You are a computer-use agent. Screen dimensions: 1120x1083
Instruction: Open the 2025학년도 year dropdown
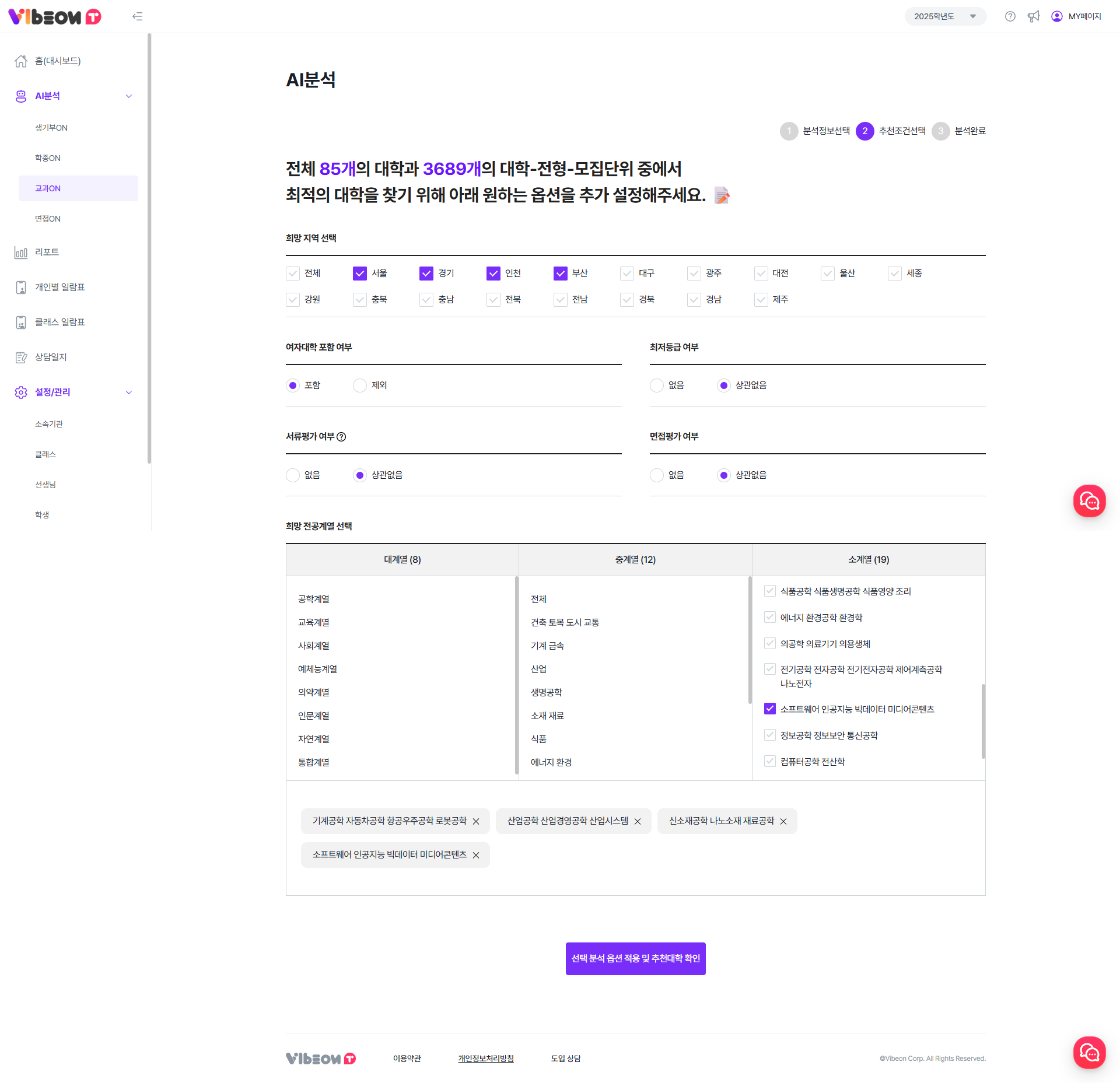[x=945, y=16]
